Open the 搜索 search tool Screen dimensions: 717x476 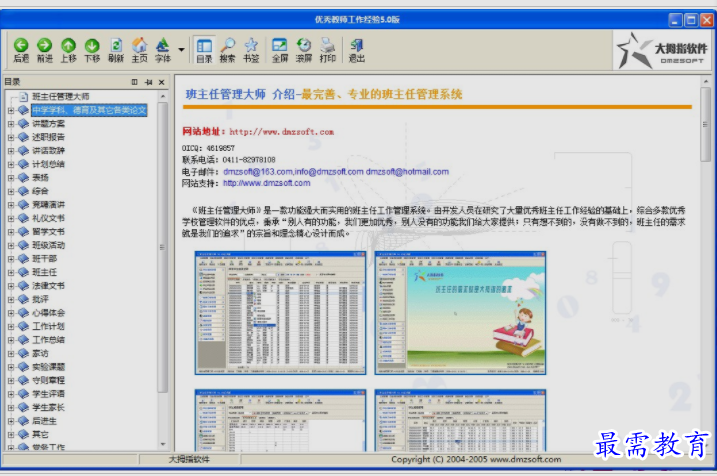(228, 50)
